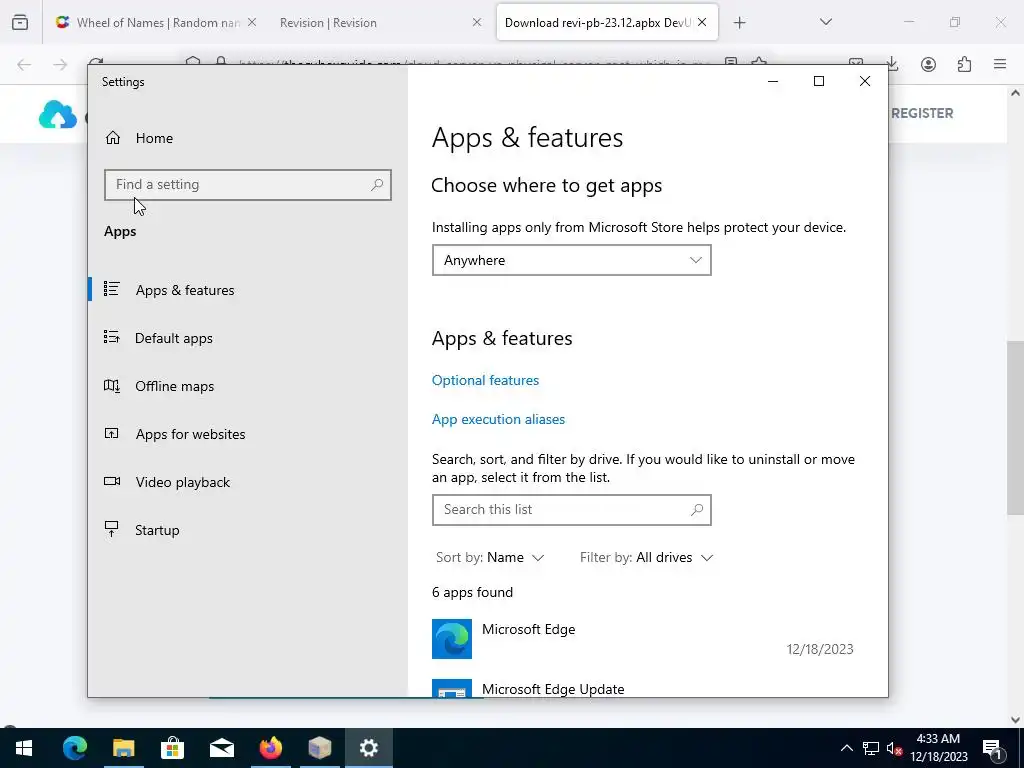Expand the Filter by All drives dropdown
1024x768 pixels.
click(x=646, y=557)
